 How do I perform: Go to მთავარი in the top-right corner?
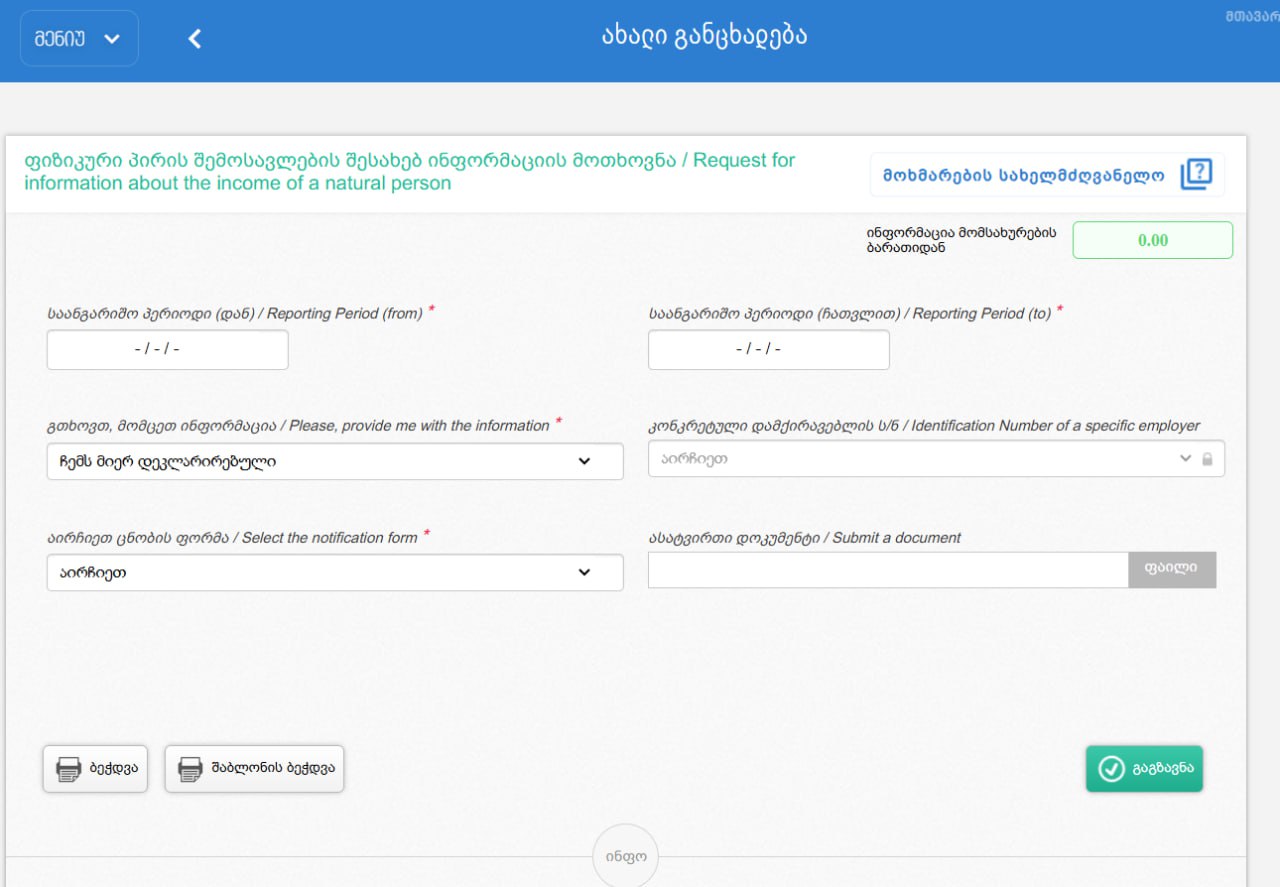coord(1251,17)
